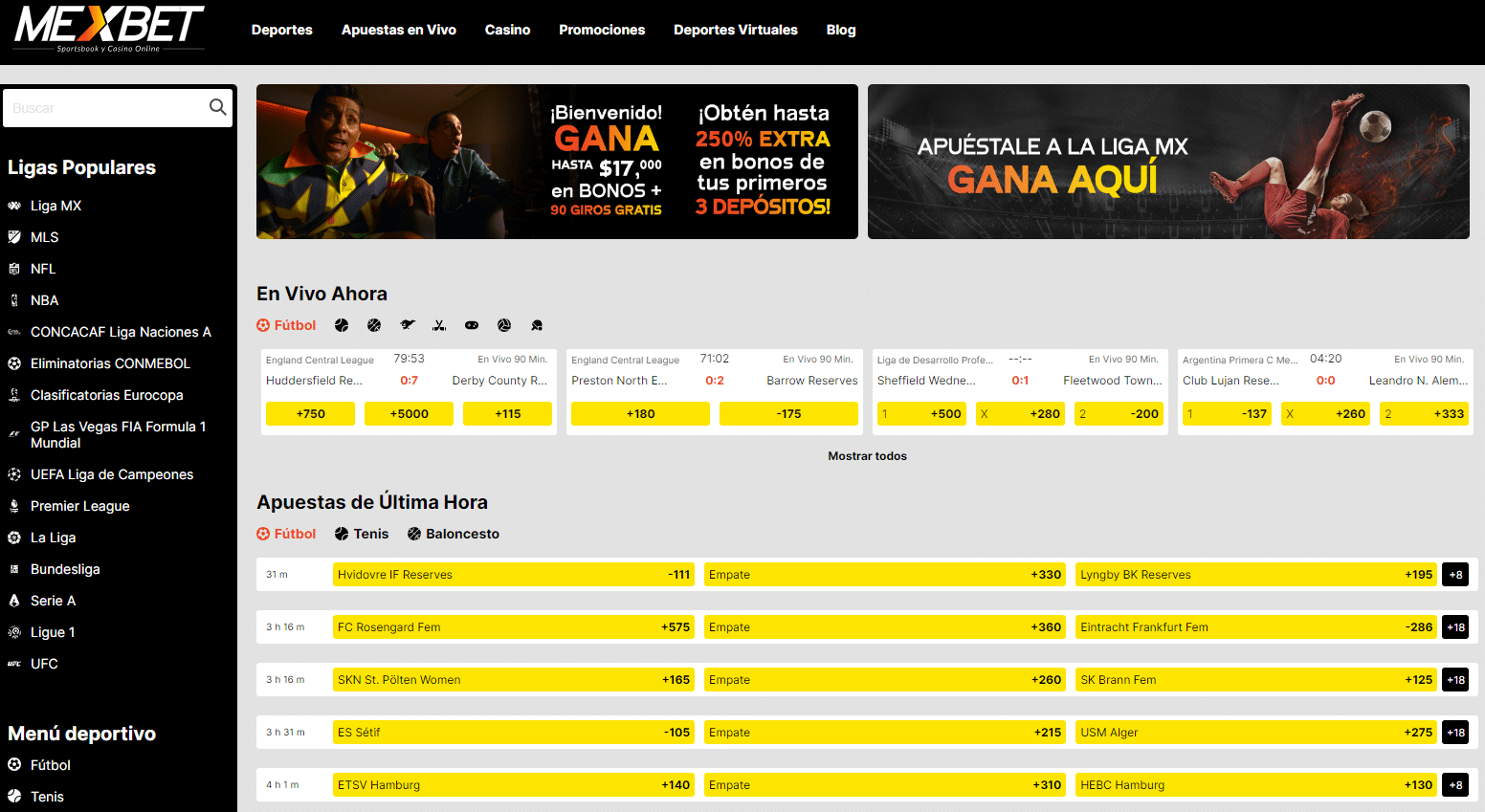
Task: Switch to Baloncesto tab in Última Hora
Action: (453, 534)
